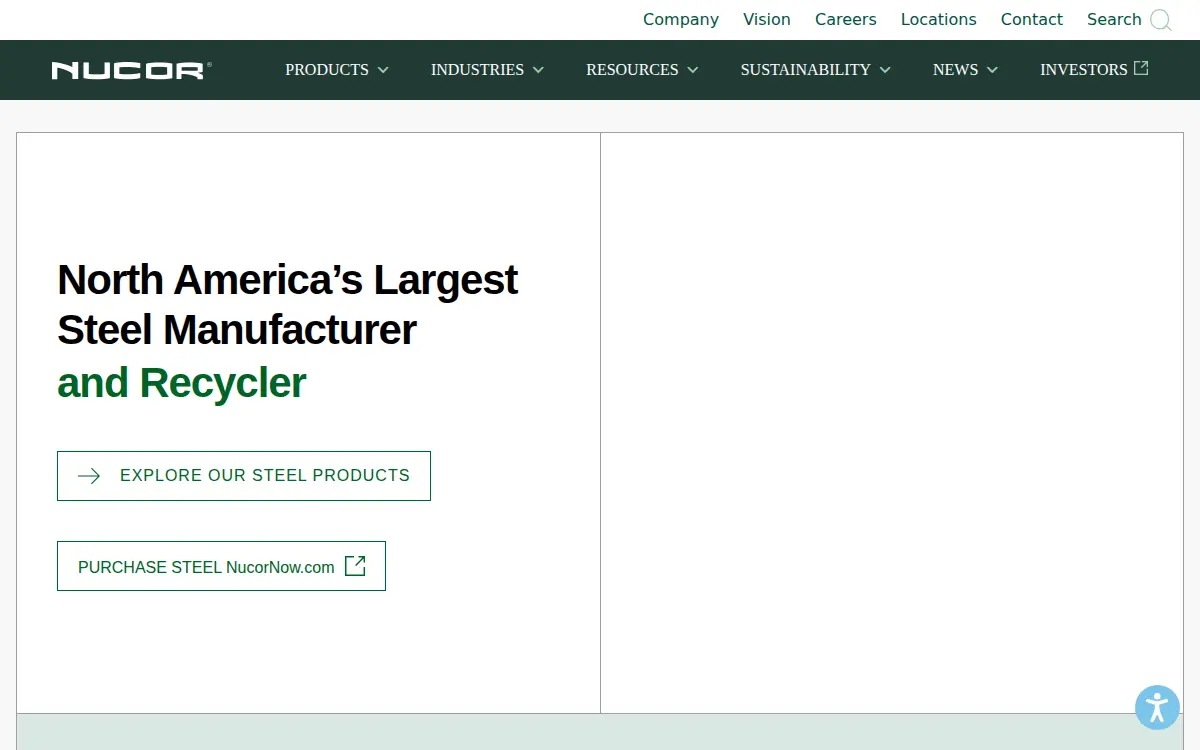
Task: Click Explore Our Steel Products
Action: (x=244, y=476)
